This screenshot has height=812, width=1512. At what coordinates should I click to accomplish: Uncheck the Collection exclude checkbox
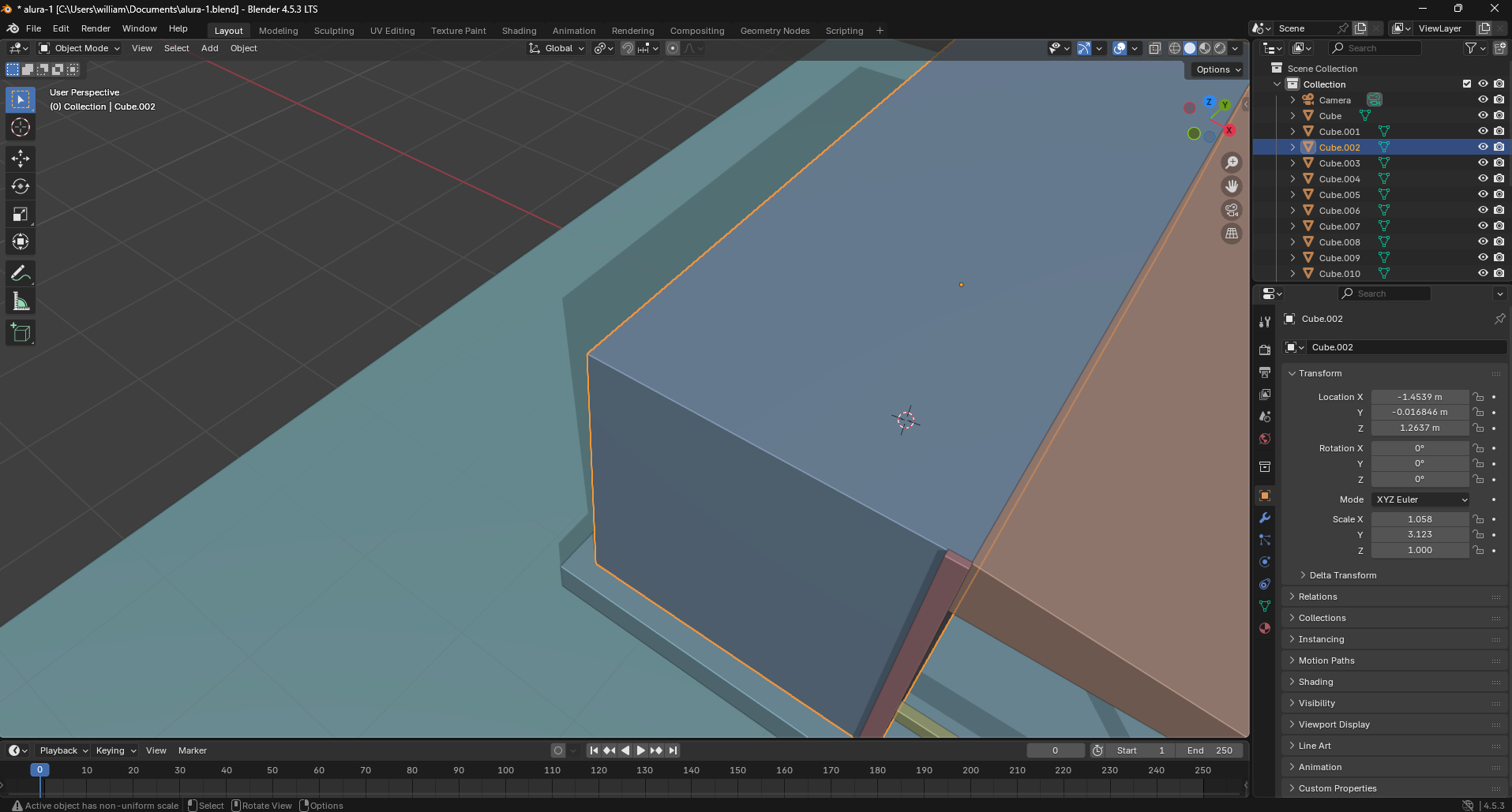click(x=1467, y=84)
